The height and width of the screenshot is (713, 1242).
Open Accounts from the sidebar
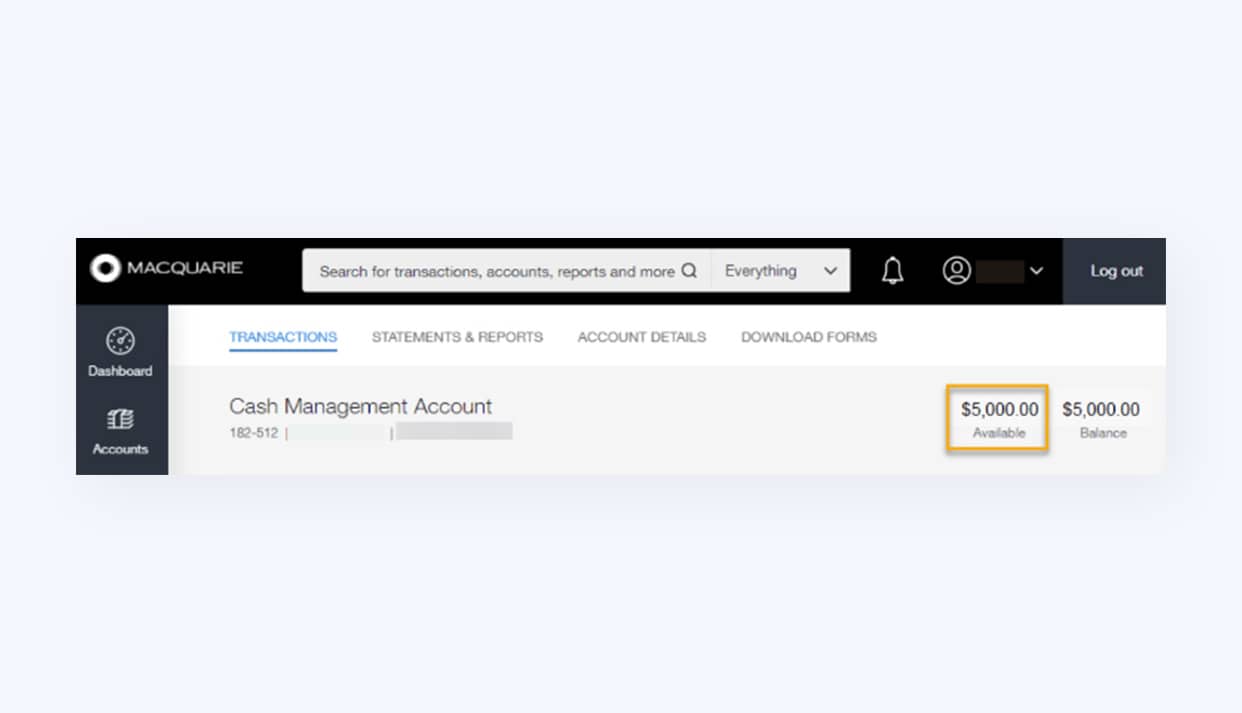(121, 431)
